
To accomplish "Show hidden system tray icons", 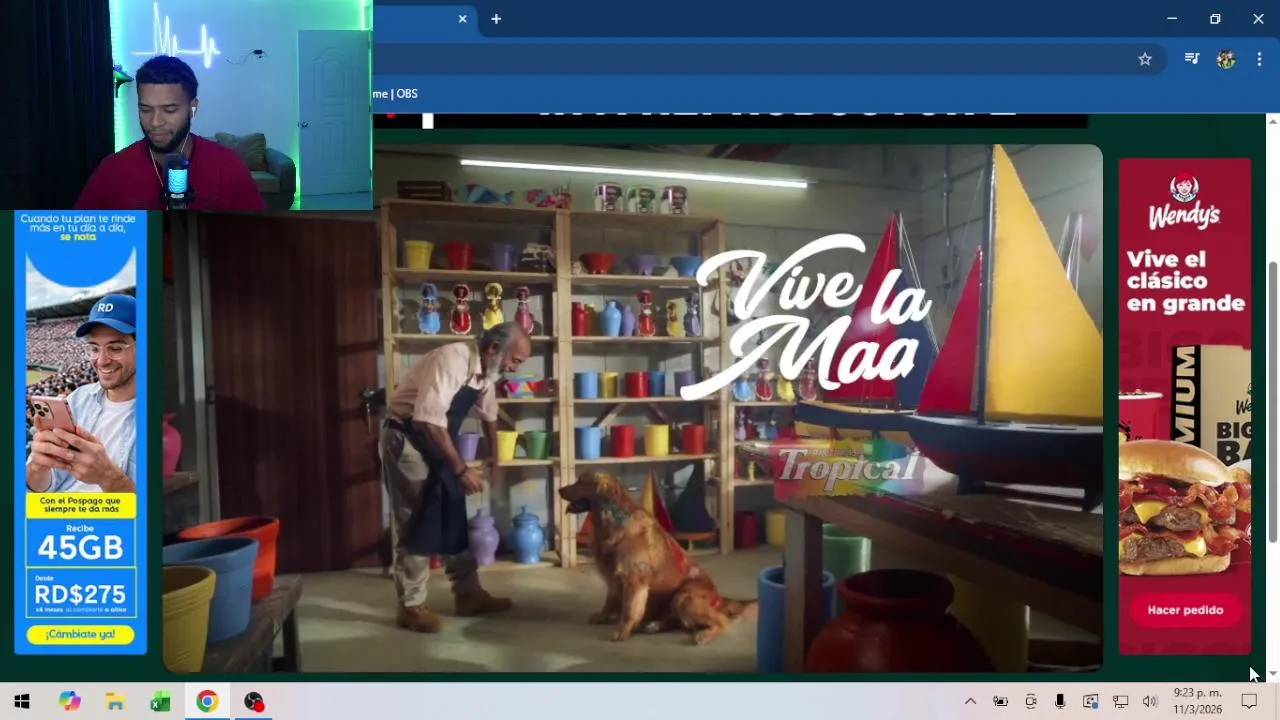I will pos(970,702).
